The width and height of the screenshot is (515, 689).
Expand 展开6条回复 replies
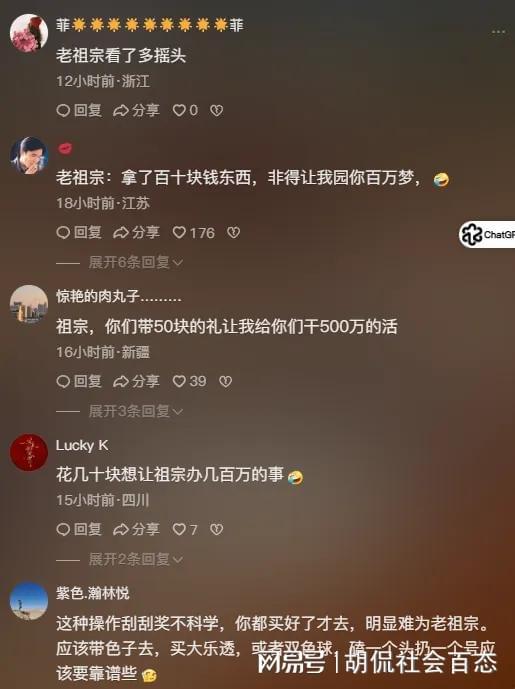click(135, 262)
